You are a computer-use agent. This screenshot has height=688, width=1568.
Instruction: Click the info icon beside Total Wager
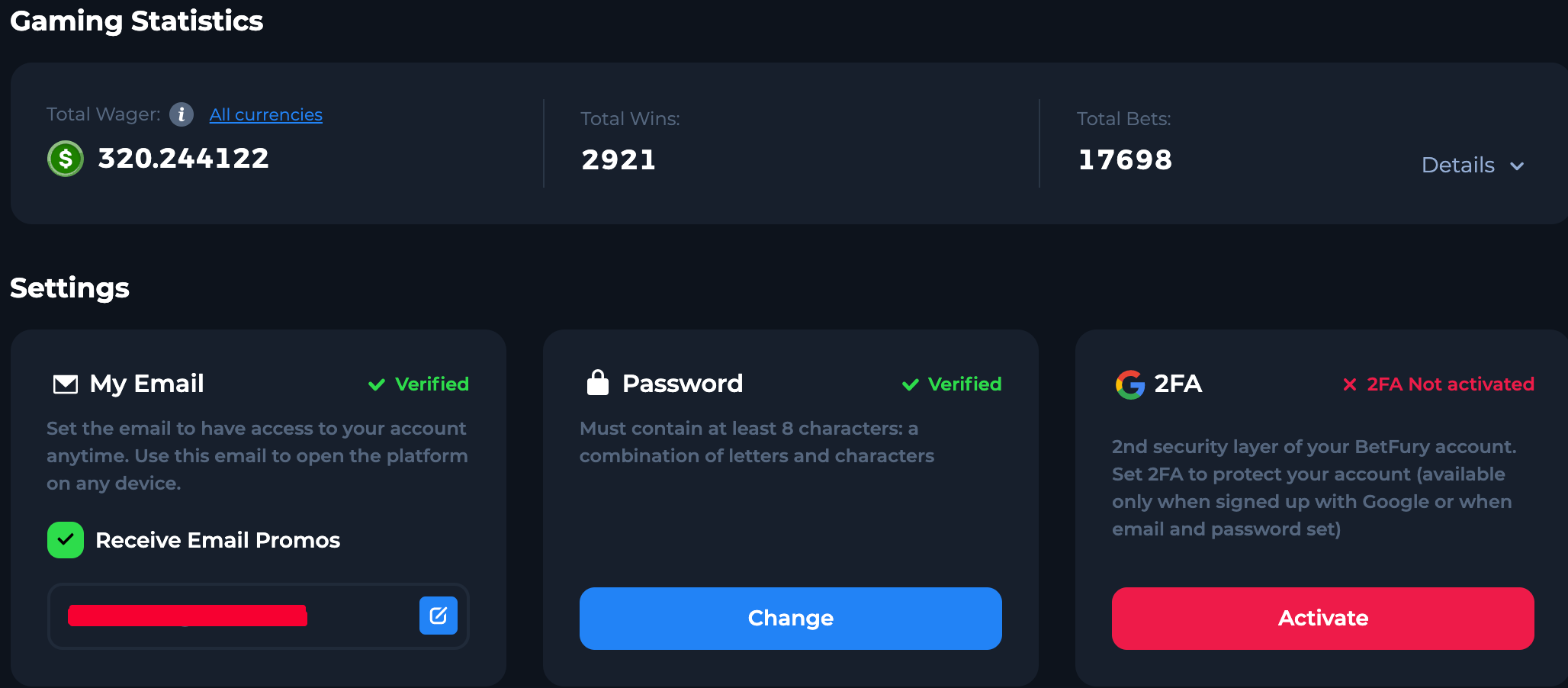tap(181, 114)
